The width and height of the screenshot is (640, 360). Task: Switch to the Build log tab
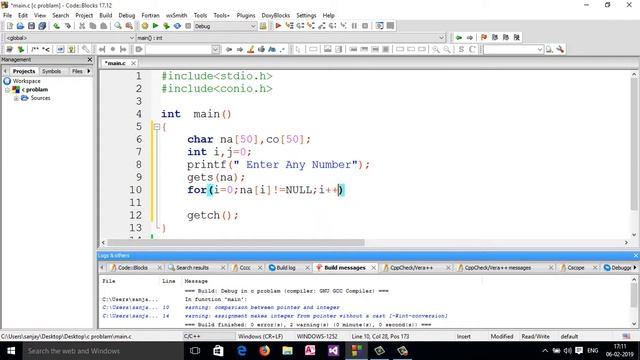(x=286, y=268)
